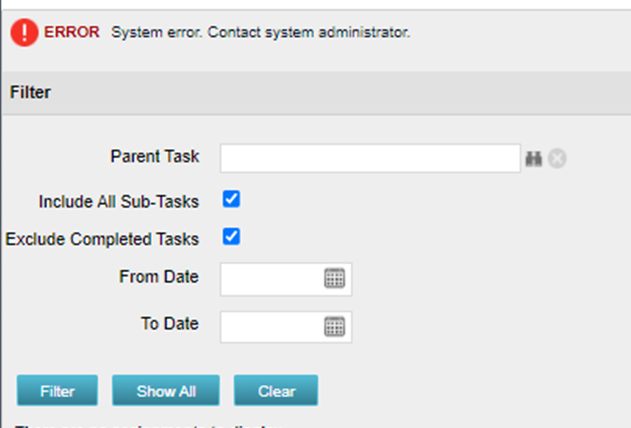Click the Parent Task field label
Screen dimensions: 631x428
154,157
